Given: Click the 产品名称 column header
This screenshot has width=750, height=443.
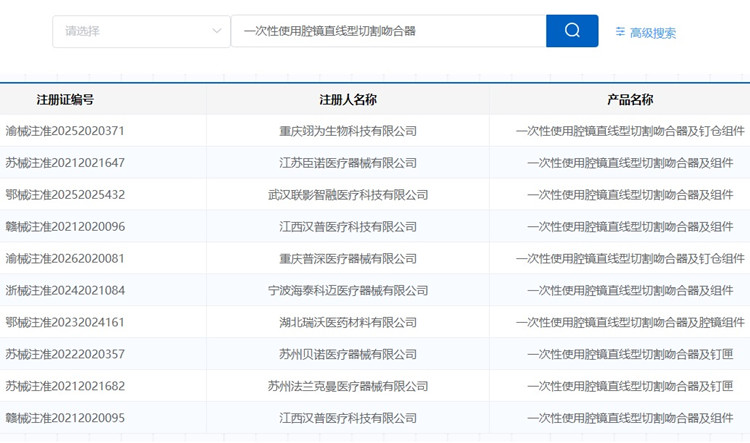Looking at the screenshot, I should pyautogui.click(x=630, y=100).
